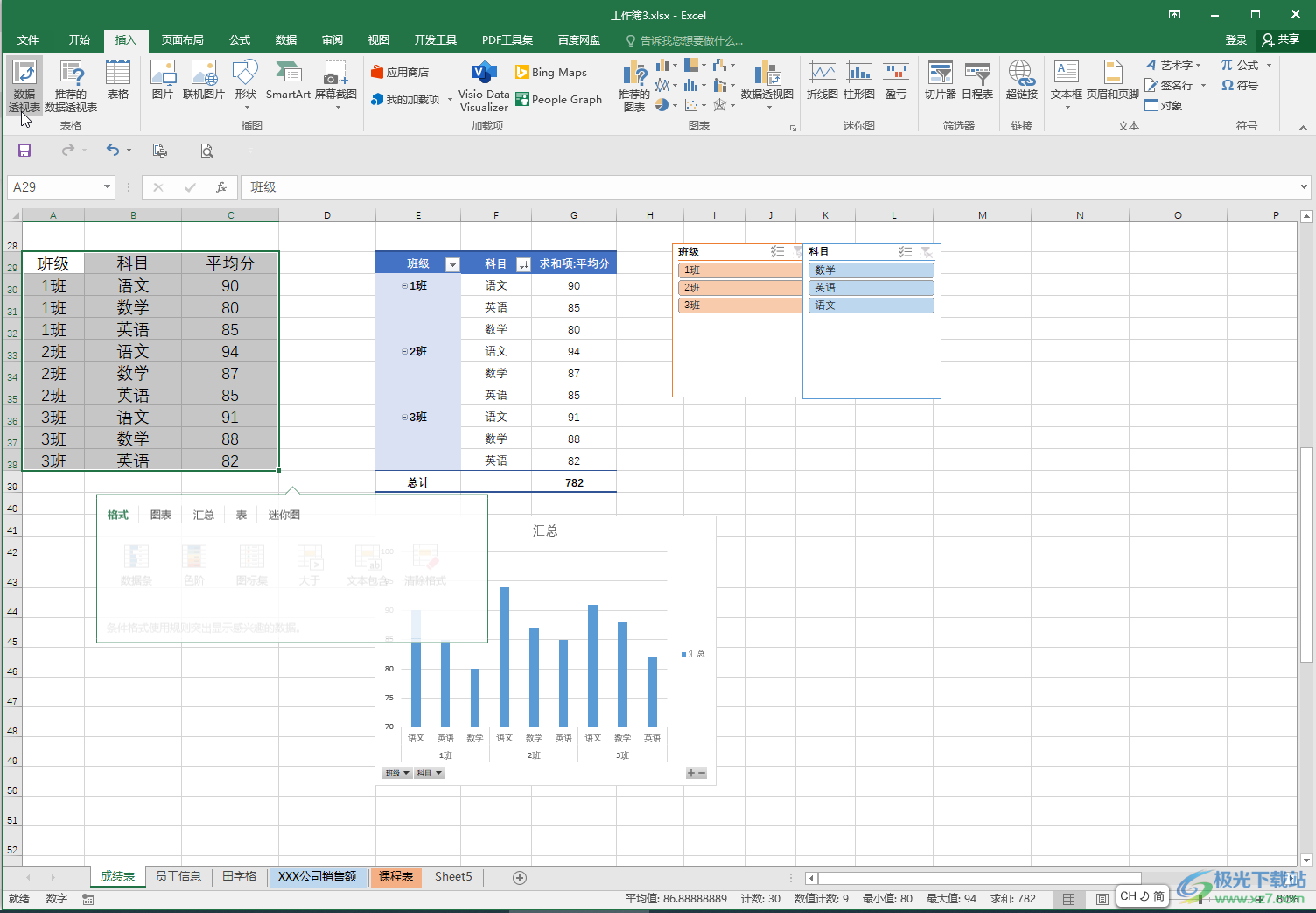Collapse the 3班 pivot group
The width and height of the screenshot is (1316, 913).
404,418
